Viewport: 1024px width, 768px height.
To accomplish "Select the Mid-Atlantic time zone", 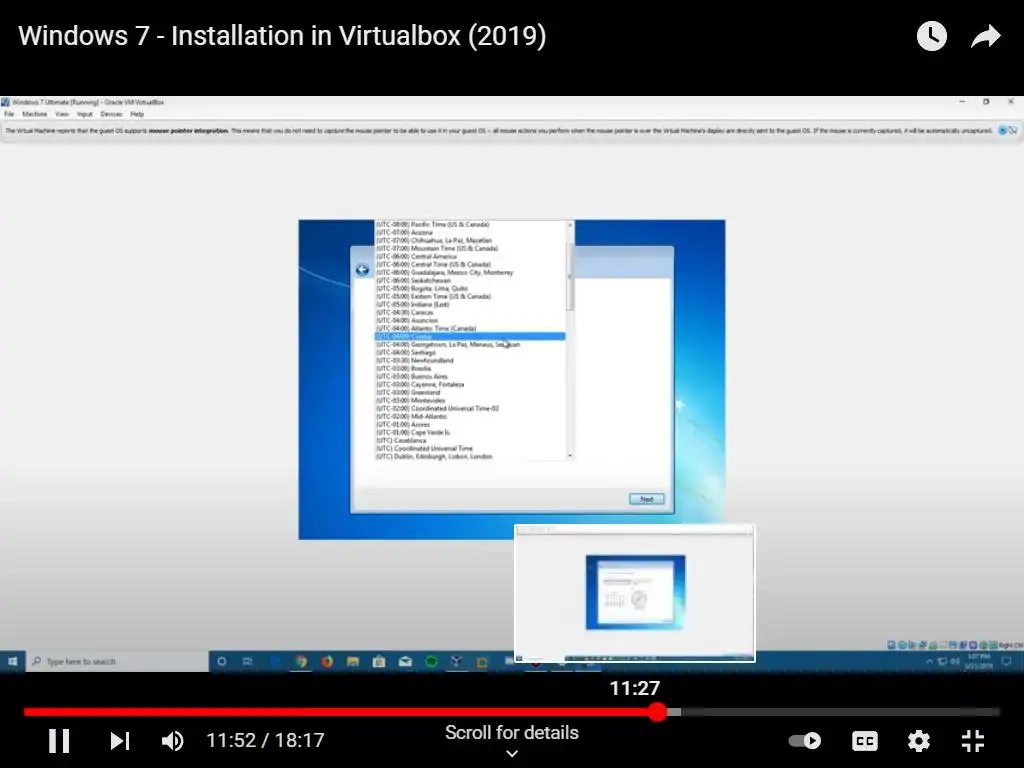I will tap(470, 416).
